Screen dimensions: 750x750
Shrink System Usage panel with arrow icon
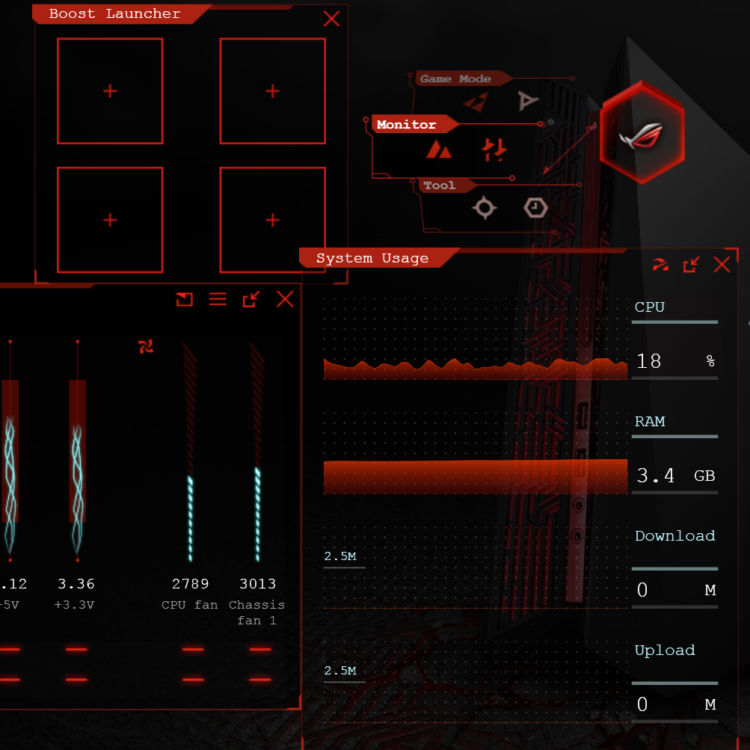point(691,265)
